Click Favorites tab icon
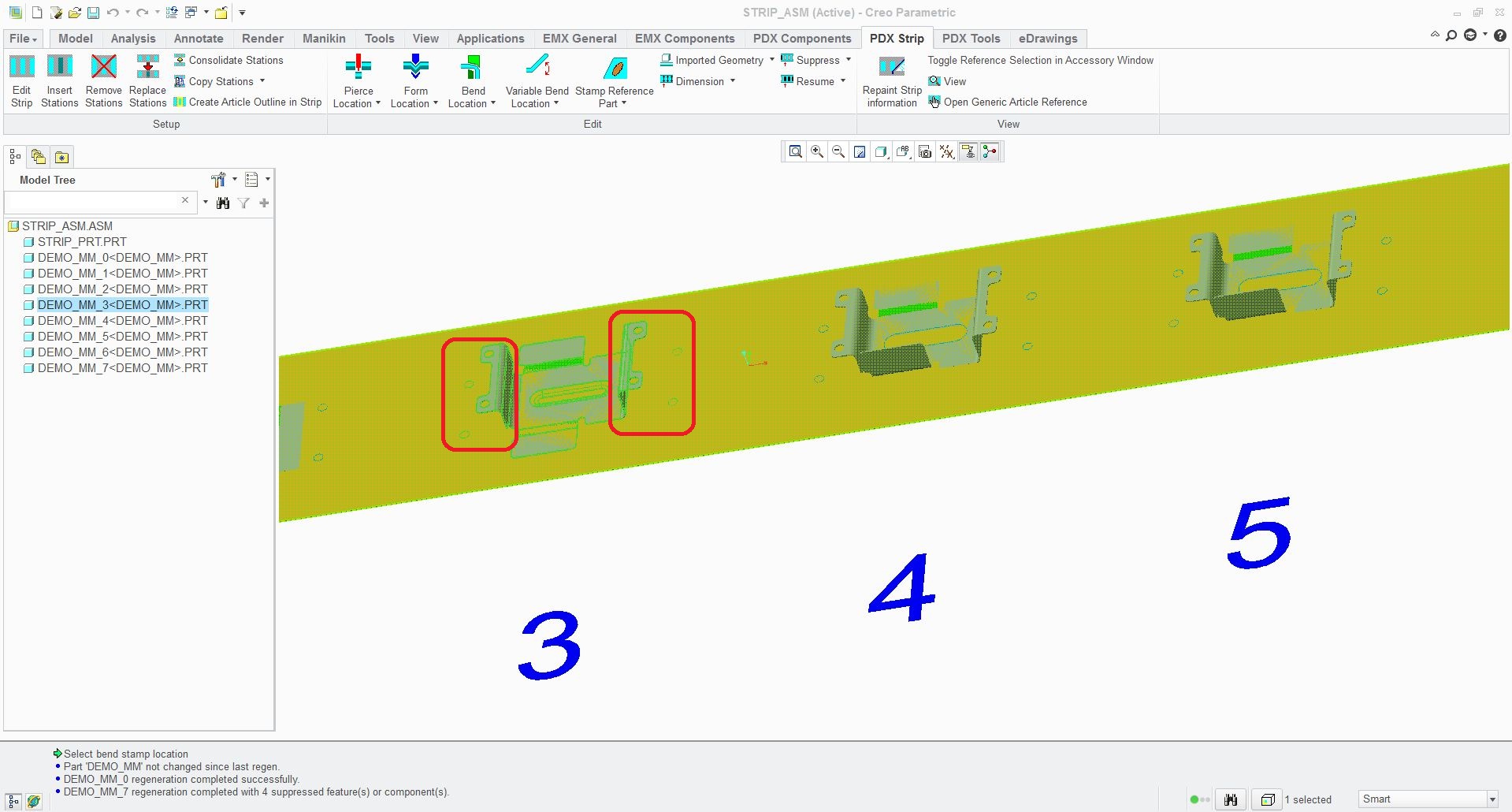This screenshot has height=812, width=1512. (x=62, y=157)
